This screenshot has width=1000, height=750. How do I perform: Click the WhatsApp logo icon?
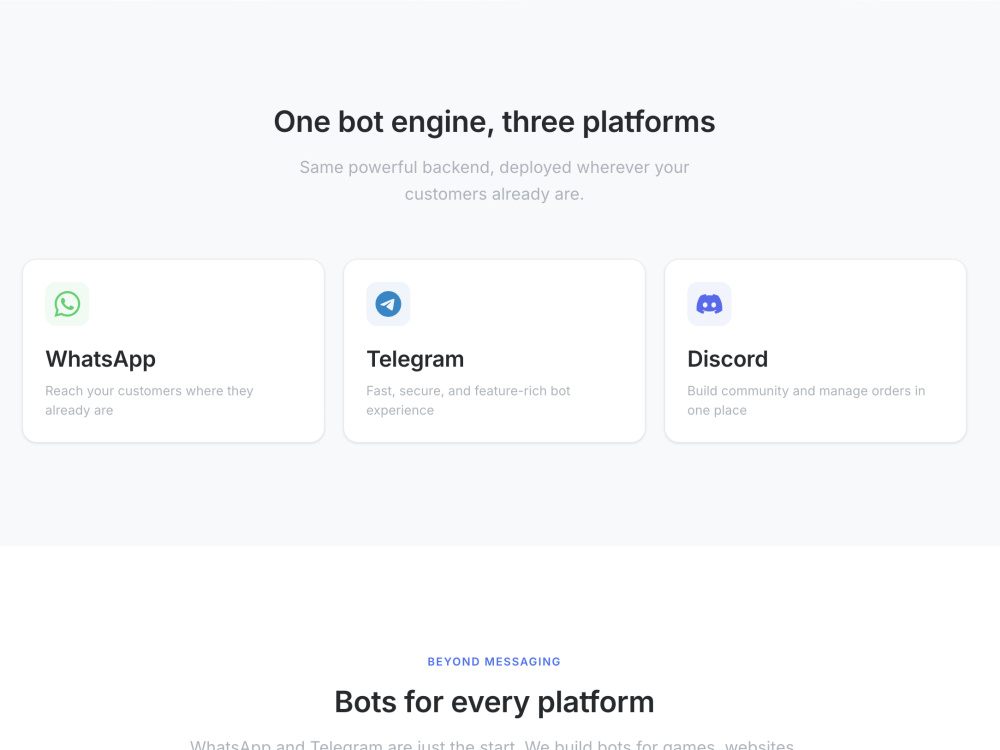(x=67, y=304)
